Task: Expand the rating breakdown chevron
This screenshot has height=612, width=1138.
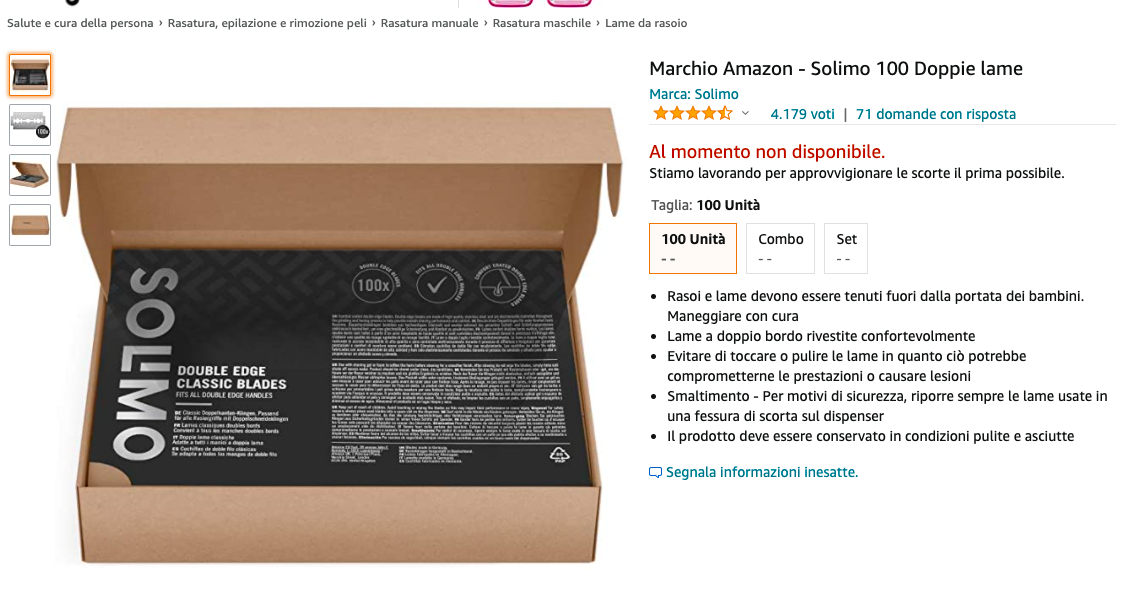Action: coord(745,113)
